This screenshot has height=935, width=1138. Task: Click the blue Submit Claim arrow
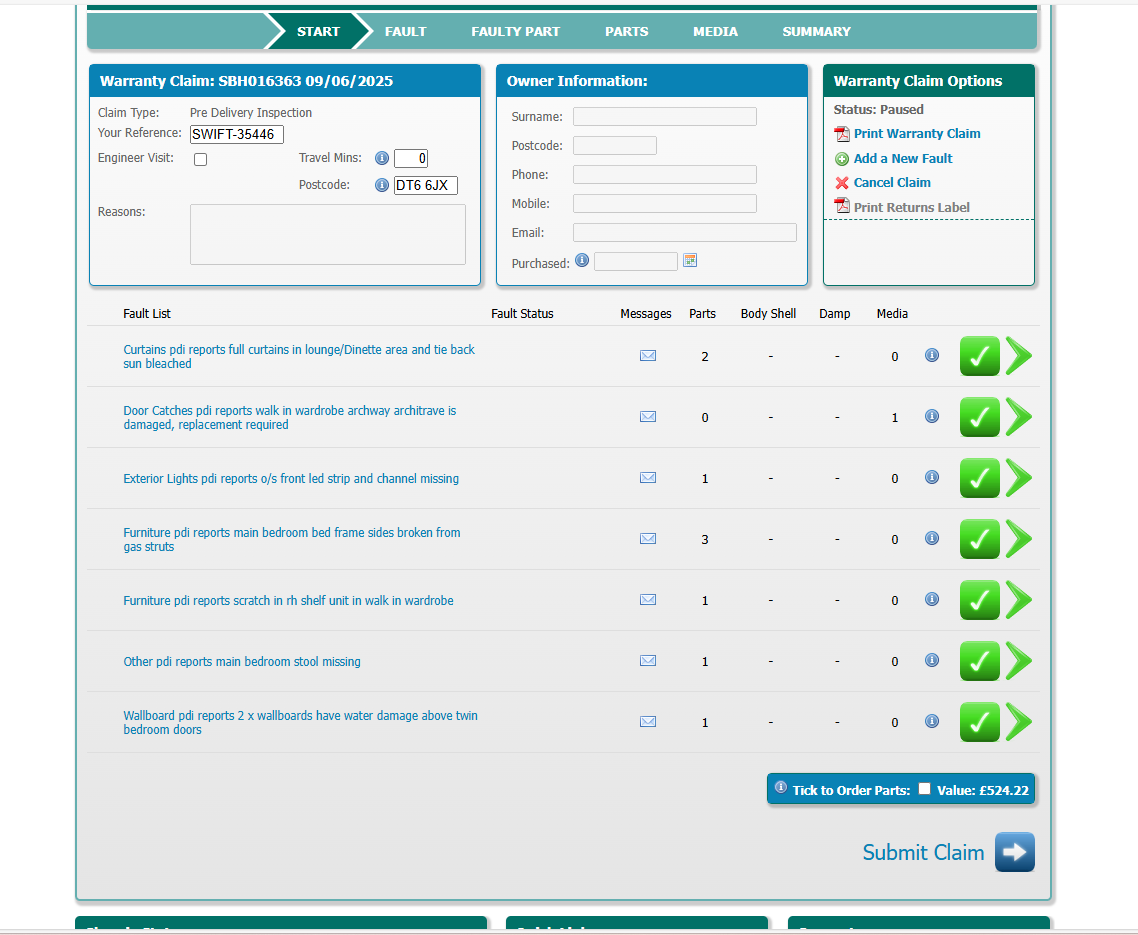tap(1014, 852)
